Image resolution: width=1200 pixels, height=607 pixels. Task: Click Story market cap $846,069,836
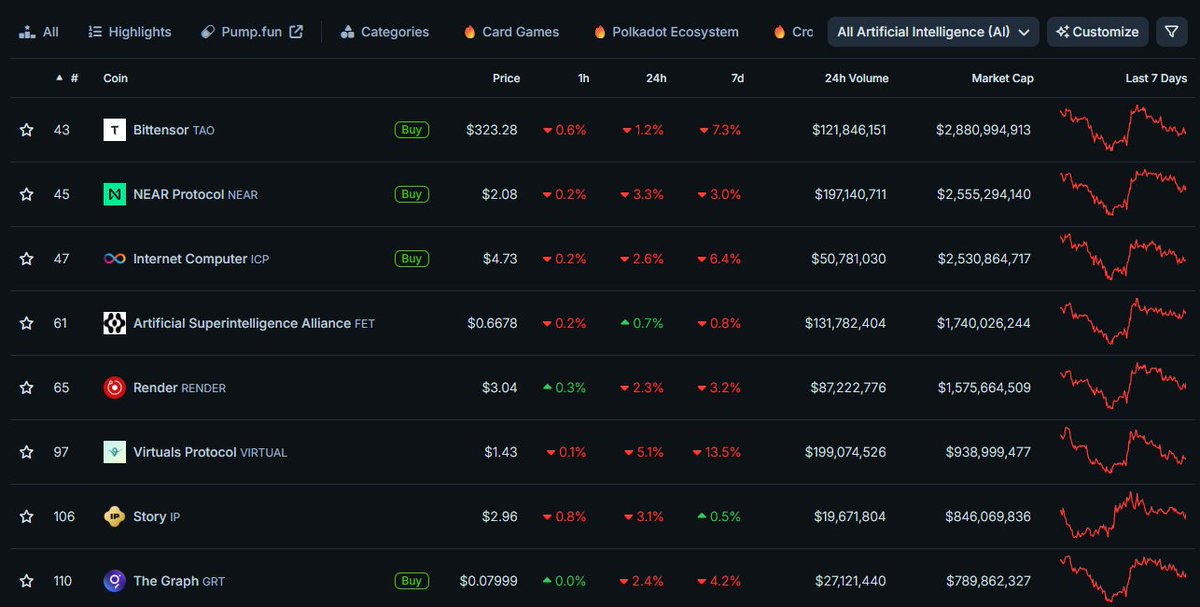coord(988,516)
